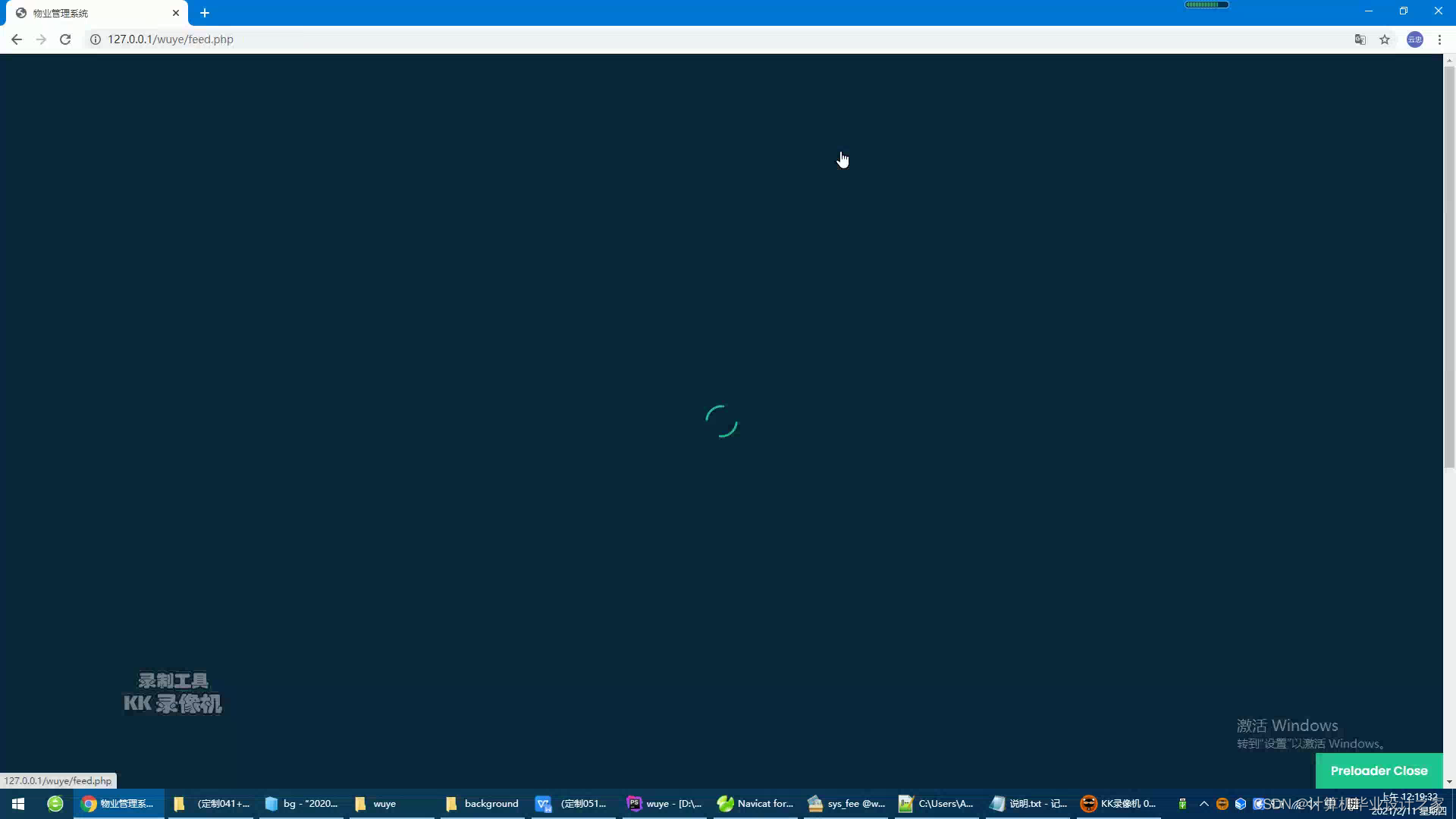Open the Chrome profile avatar
The image size is (1456, 819).
point(1414,39)
